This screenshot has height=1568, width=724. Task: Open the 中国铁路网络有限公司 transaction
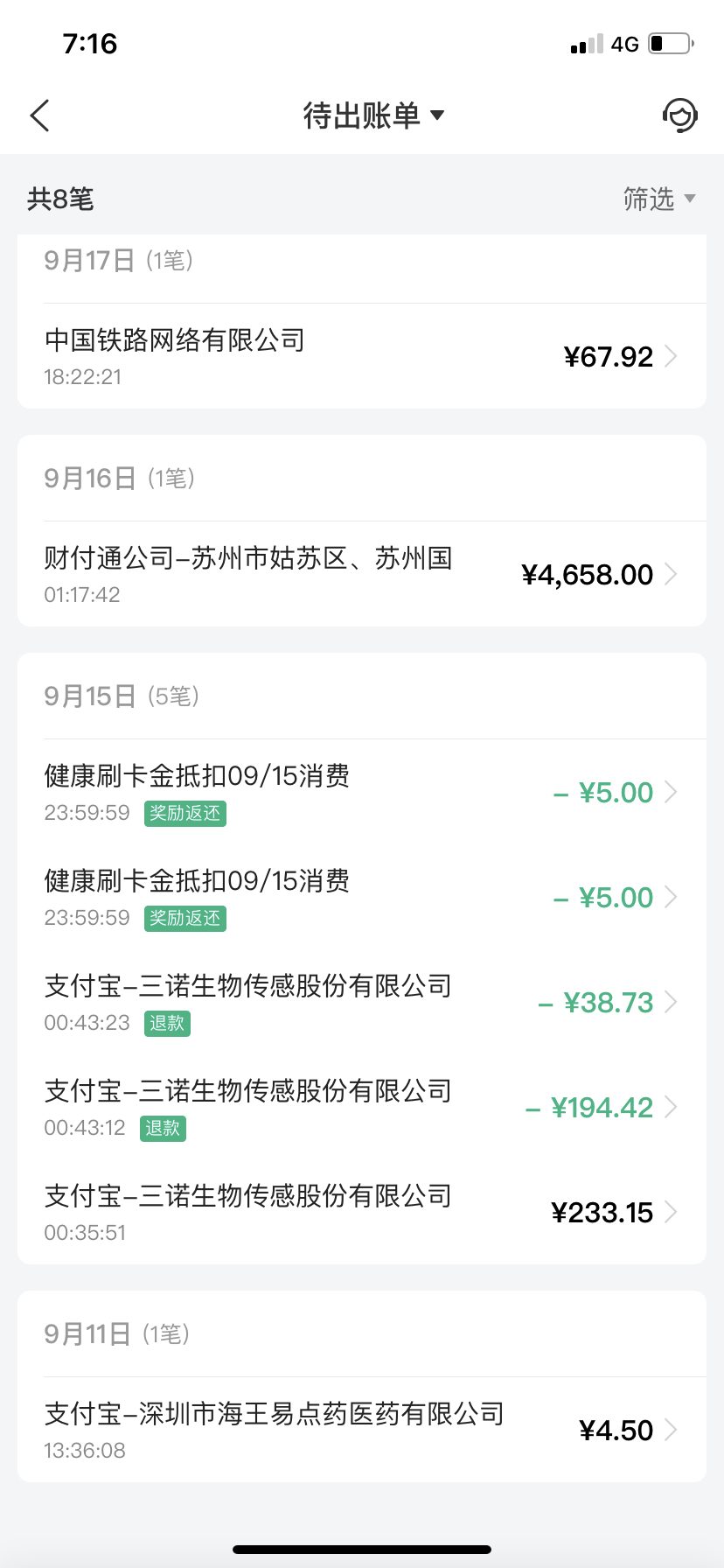[362, 356]
